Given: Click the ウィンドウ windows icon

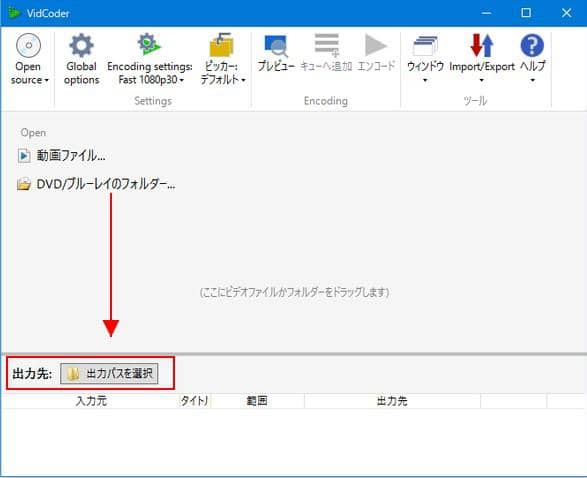Looking at the screenshot, I should [x=425, y=46].
